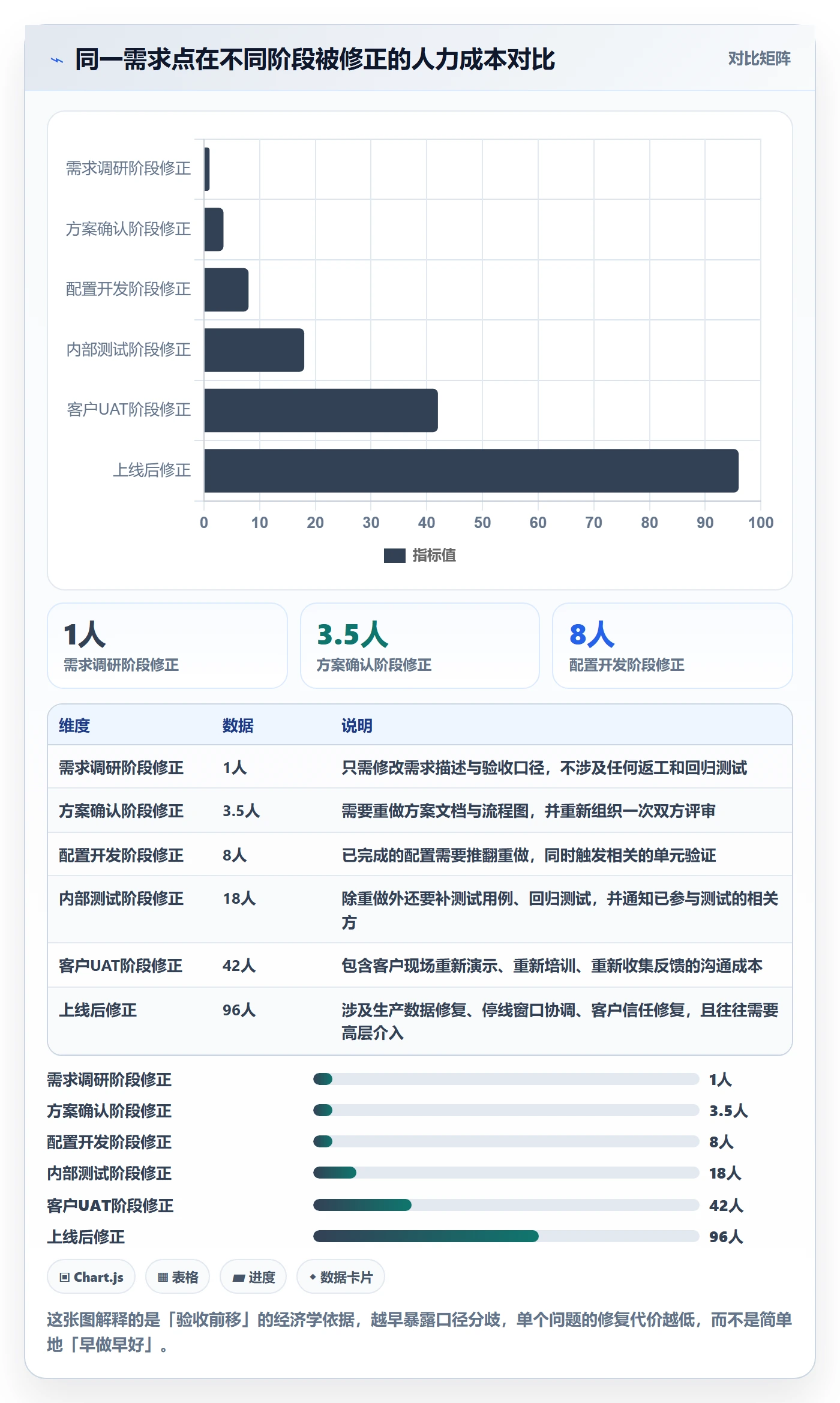Click the 配置开发阶段修正 chart bar
840x1403 pixels.
pos(226,290)
